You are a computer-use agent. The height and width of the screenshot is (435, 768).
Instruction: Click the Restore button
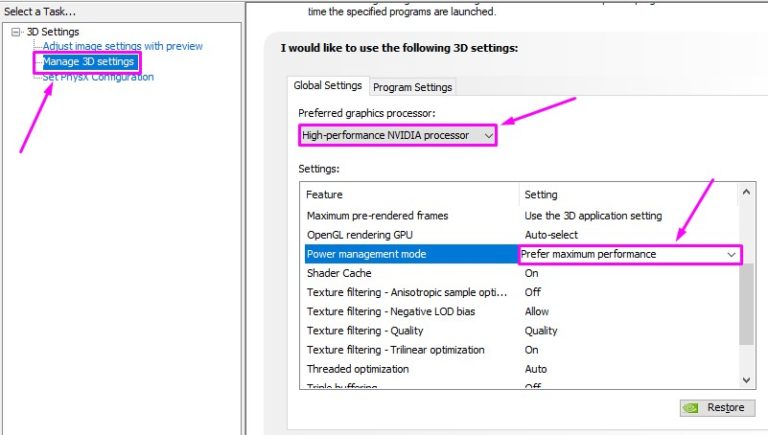715,408
